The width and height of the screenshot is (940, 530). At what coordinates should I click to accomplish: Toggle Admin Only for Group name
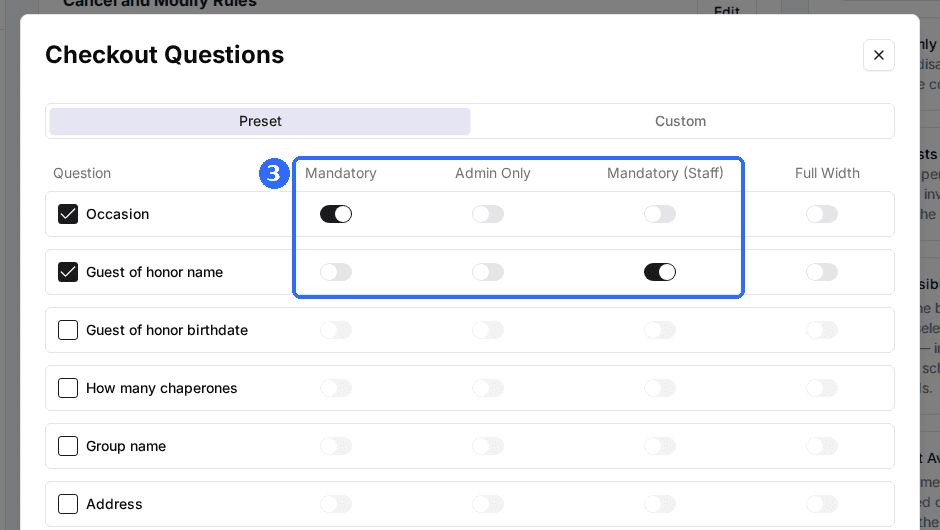488,446
